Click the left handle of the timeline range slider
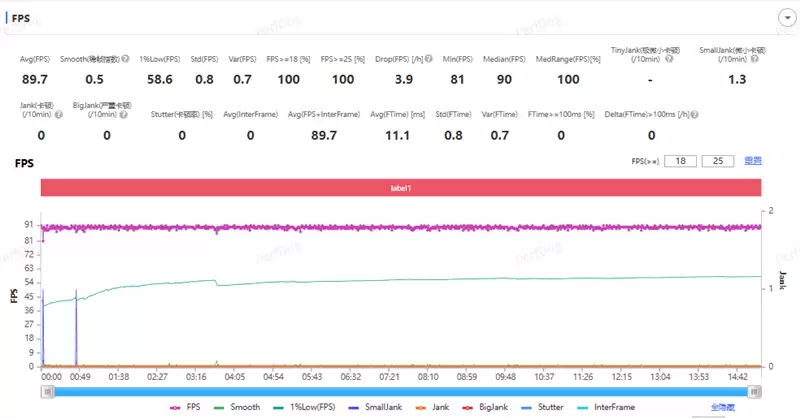This screenshot has width=800, height=418. point(45,392)
